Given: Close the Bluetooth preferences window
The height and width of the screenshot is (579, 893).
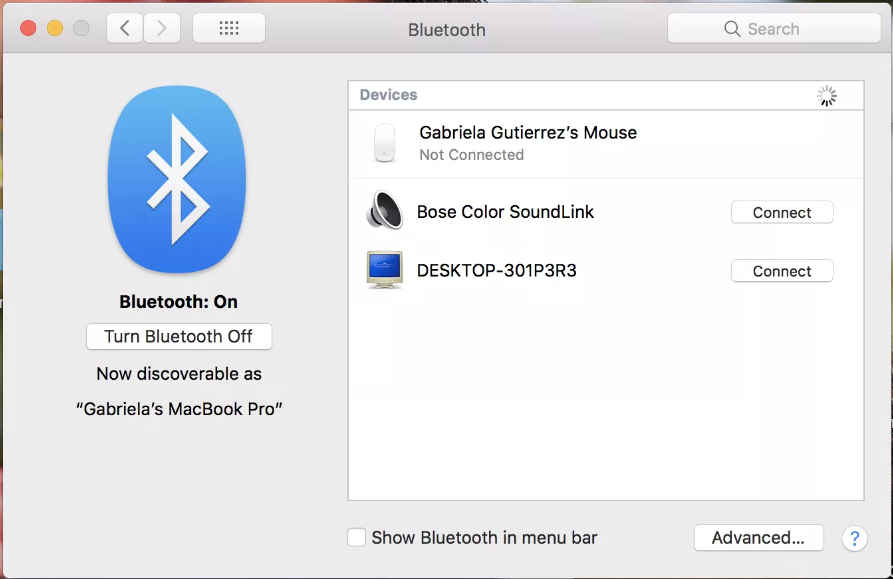Looking at the screenshot, I should point(28,28).
